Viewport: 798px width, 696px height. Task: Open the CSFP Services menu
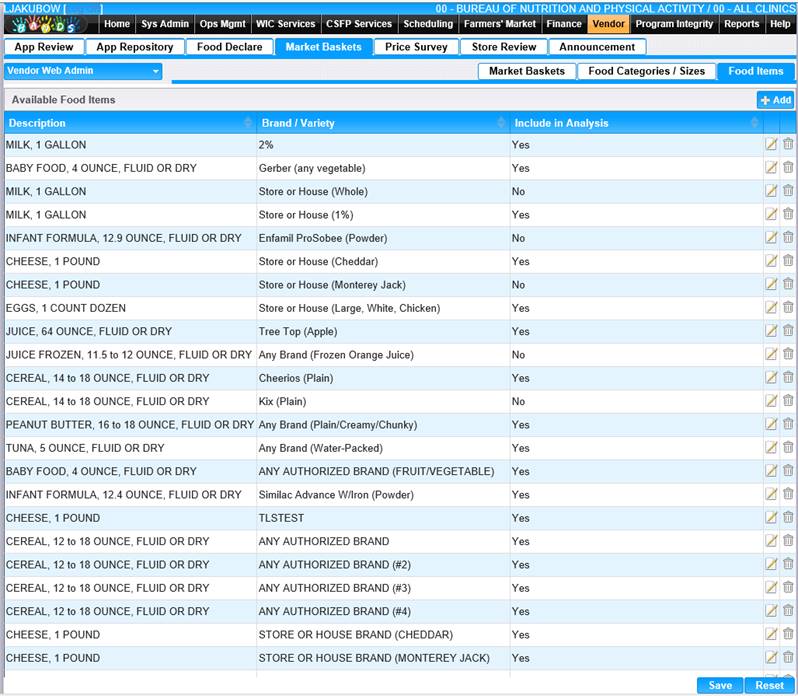359,24
